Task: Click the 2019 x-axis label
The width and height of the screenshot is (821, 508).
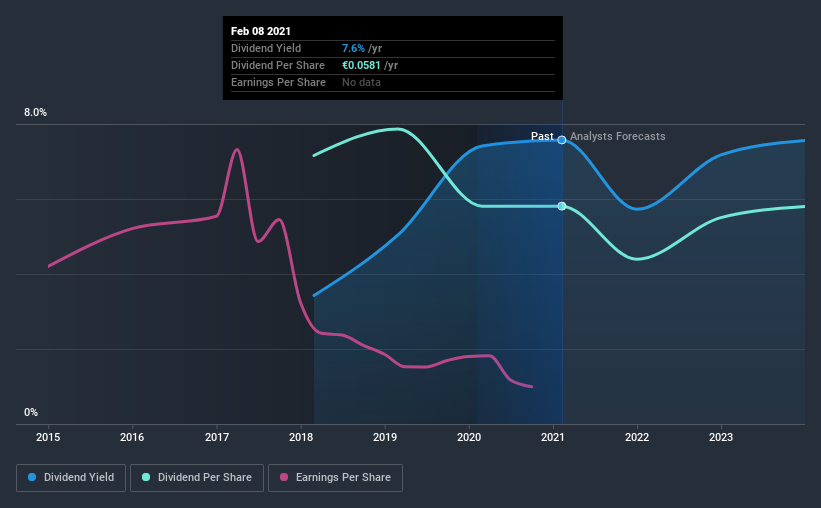Action: (x=385, y=437)
